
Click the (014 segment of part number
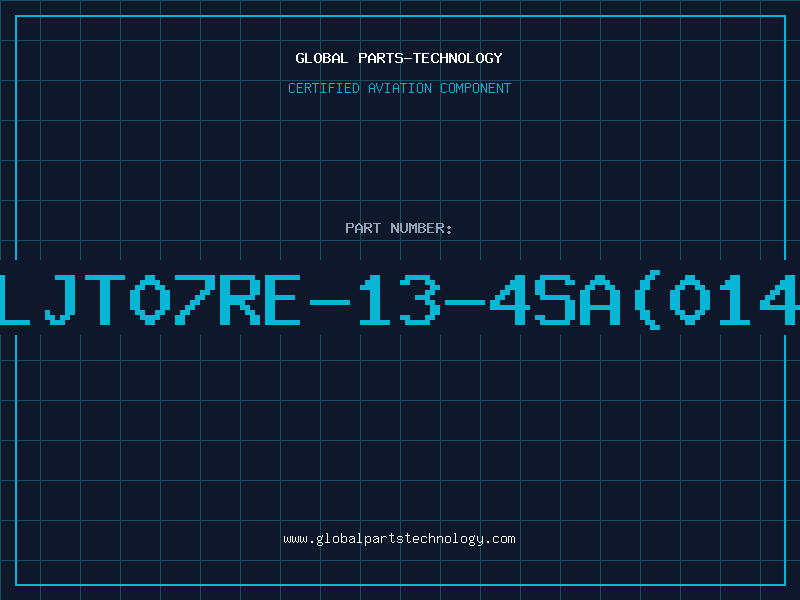[717, 299]
